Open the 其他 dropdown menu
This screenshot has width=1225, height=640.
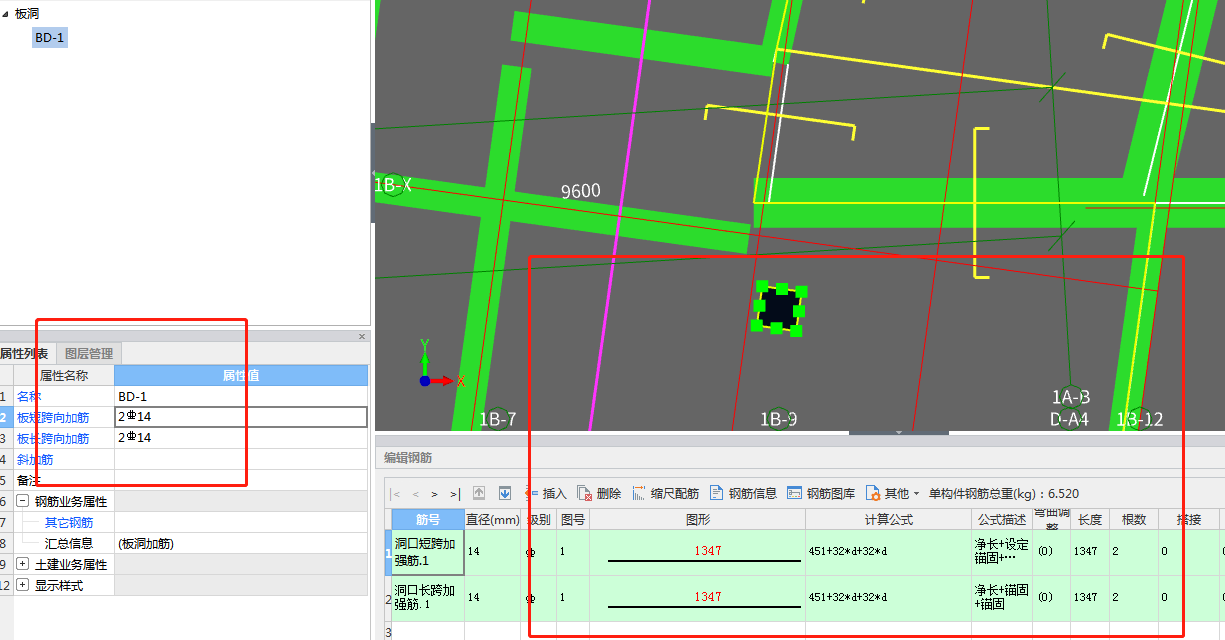pos(892,493)
